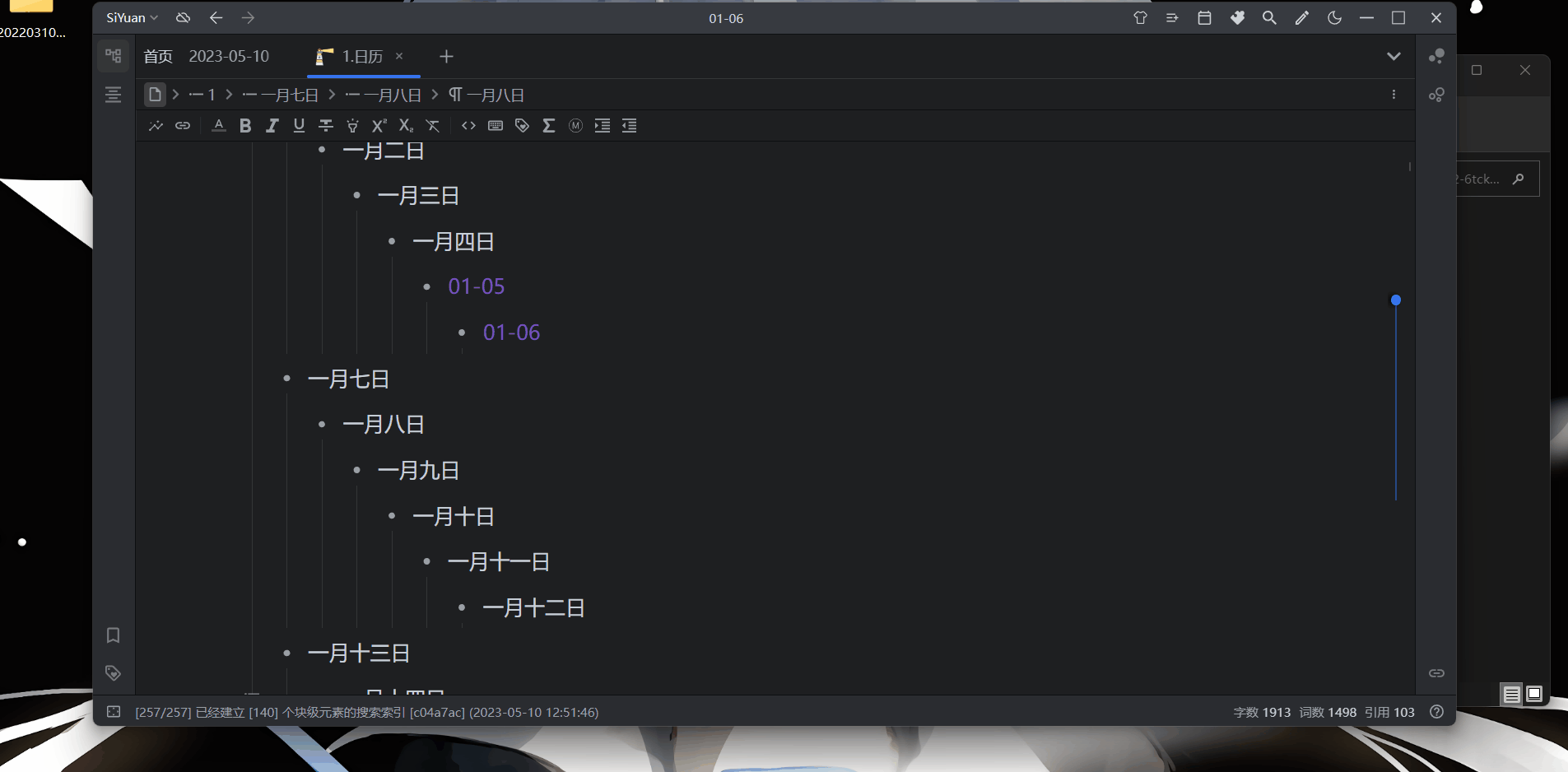This screenshot has height=772, width=1568.
Task: Switch to the 首页 tab
Action: coord(157,56)
